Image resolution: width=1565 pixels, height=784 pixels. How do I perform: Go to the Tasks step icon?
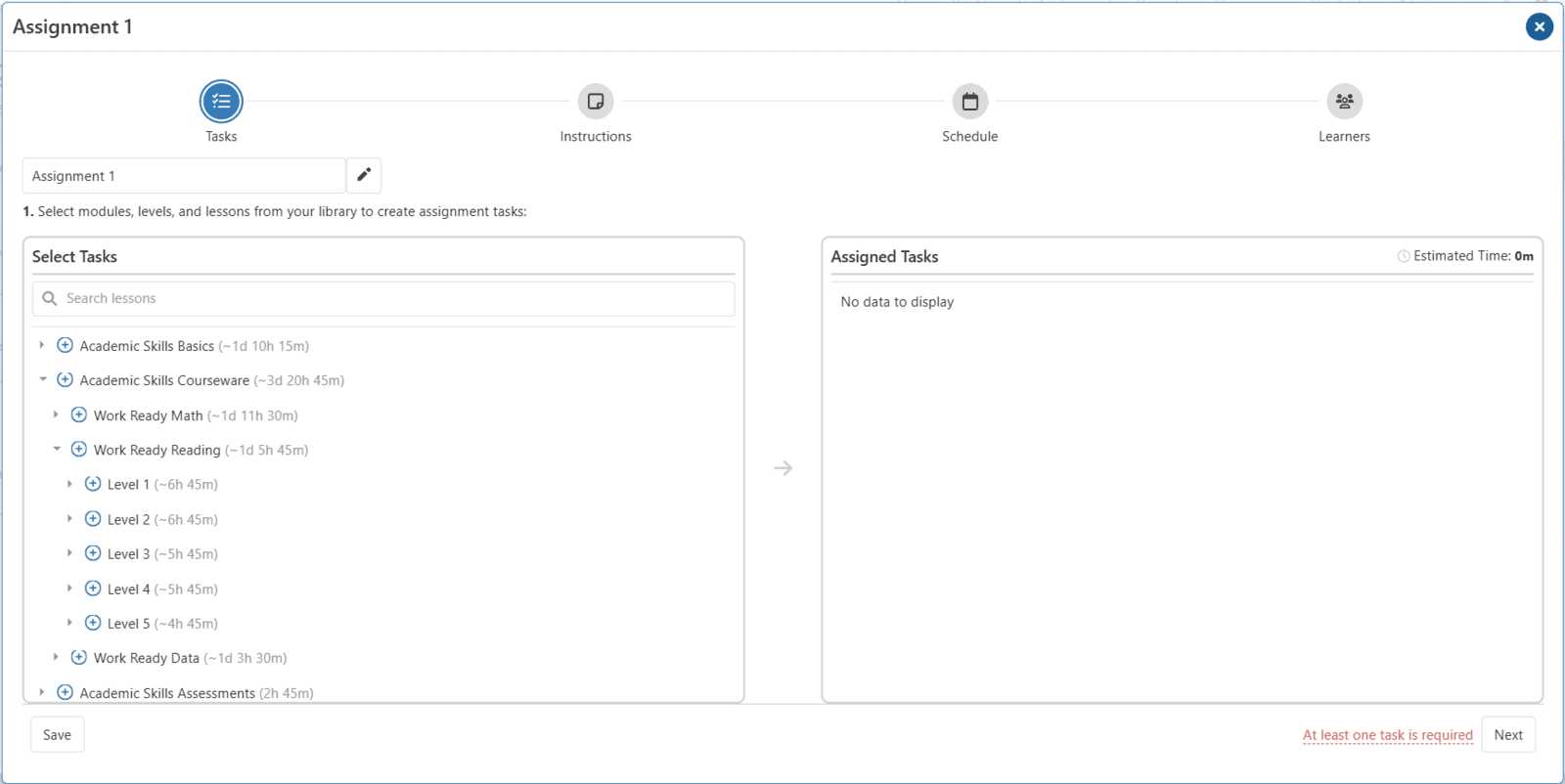tap(221, 101)
